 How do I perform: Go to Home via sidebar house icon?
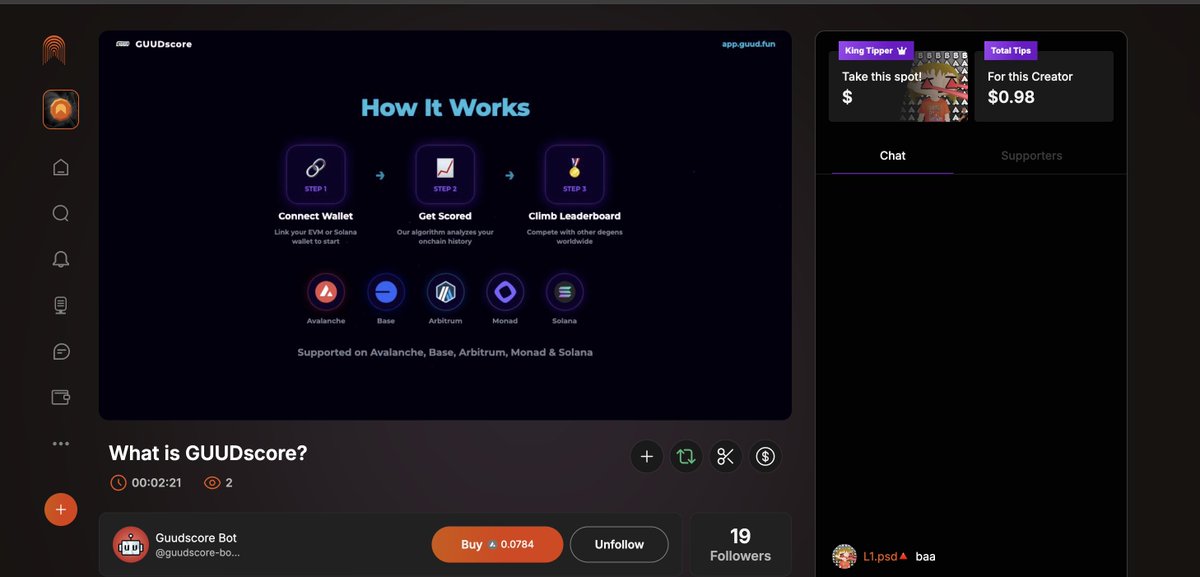coord(61,167)
